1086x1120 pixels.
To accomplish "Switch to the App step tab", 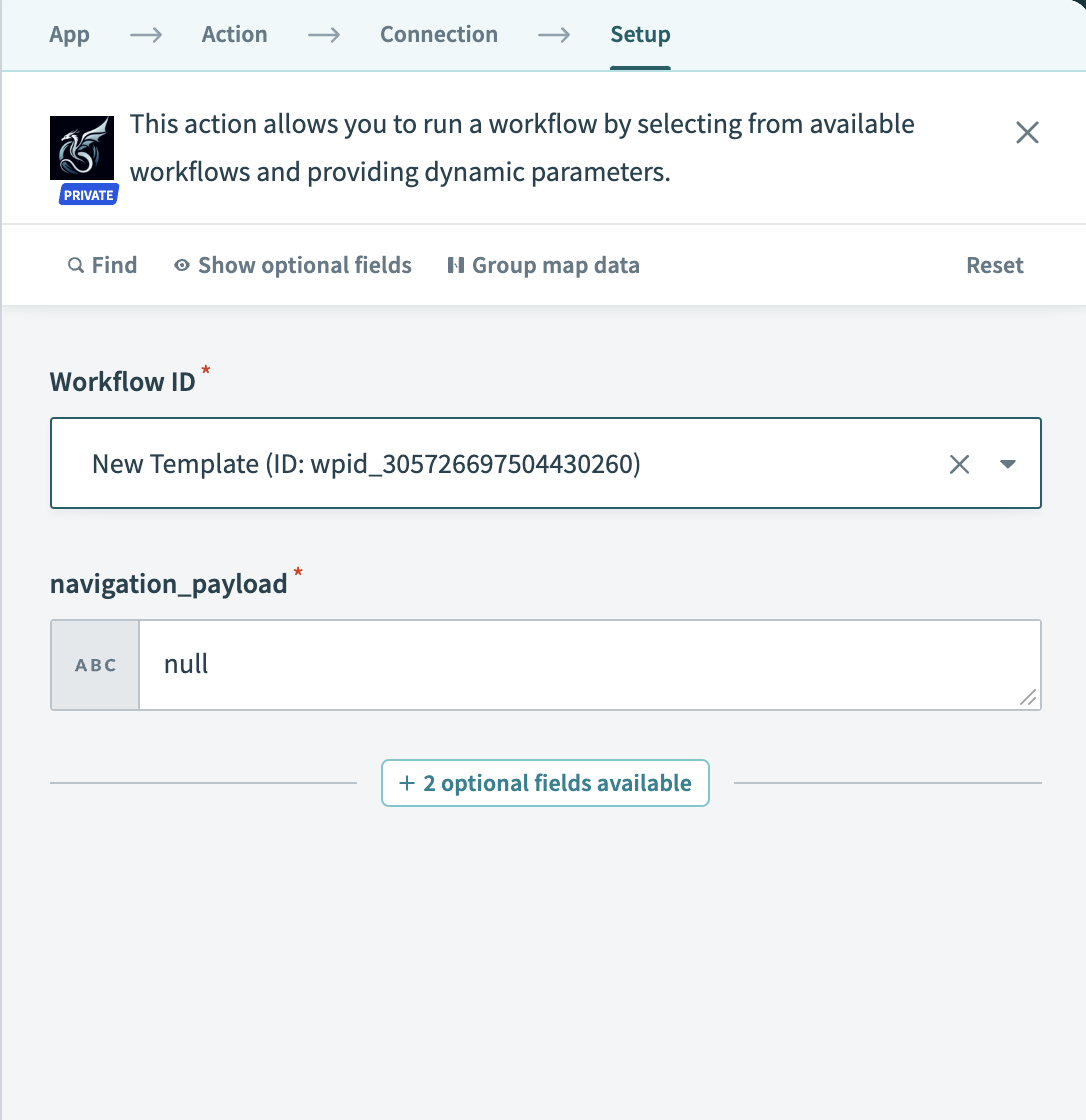I will [x=70, y=35].
